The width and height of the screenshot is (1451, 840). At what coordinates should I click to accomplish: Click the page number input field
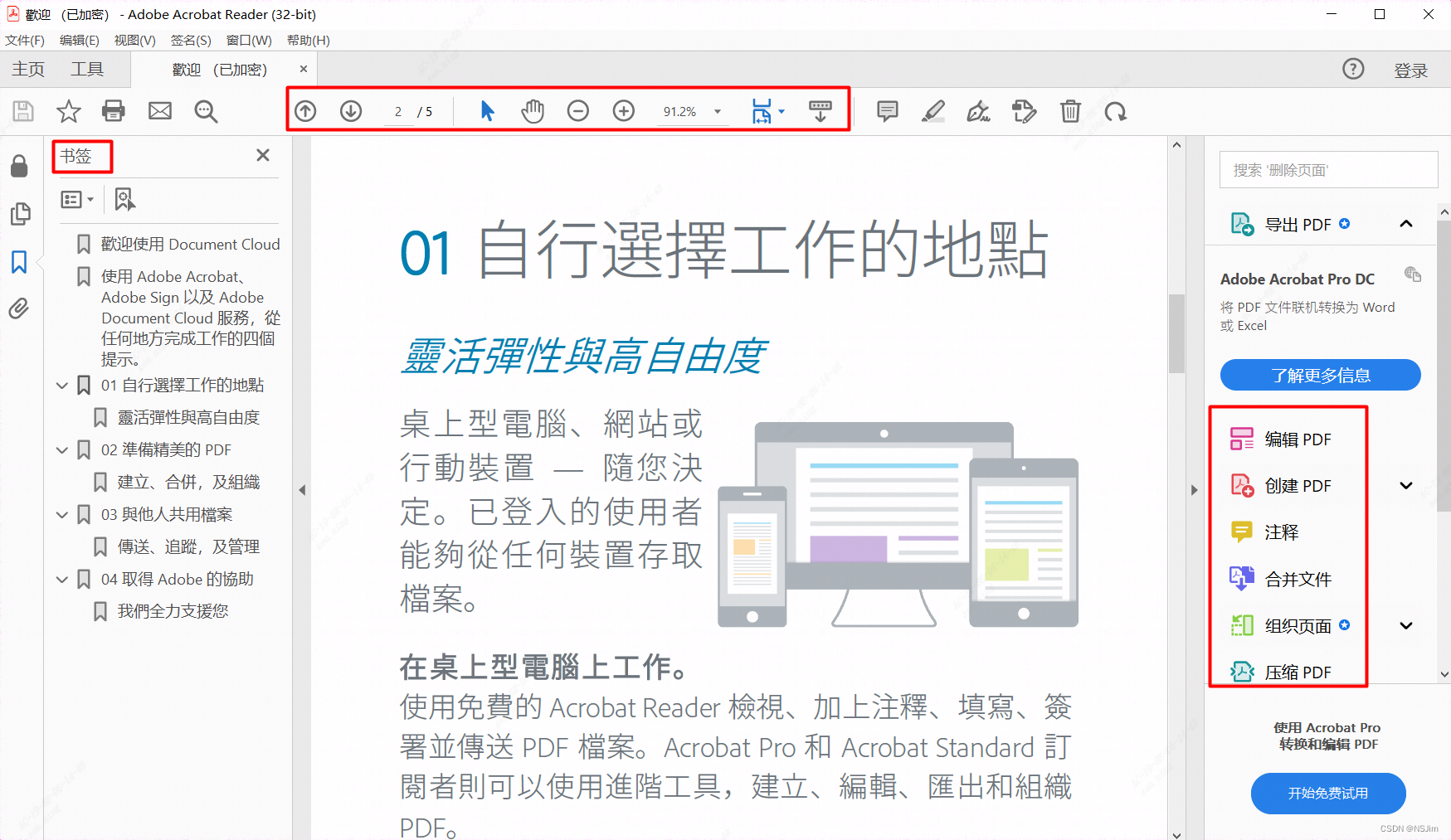pos(398,112)
